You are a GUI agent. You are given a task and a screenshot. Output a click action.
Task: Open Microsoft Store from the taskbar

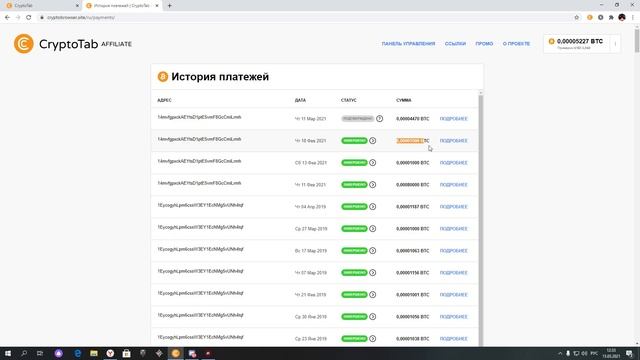(127, 353)
